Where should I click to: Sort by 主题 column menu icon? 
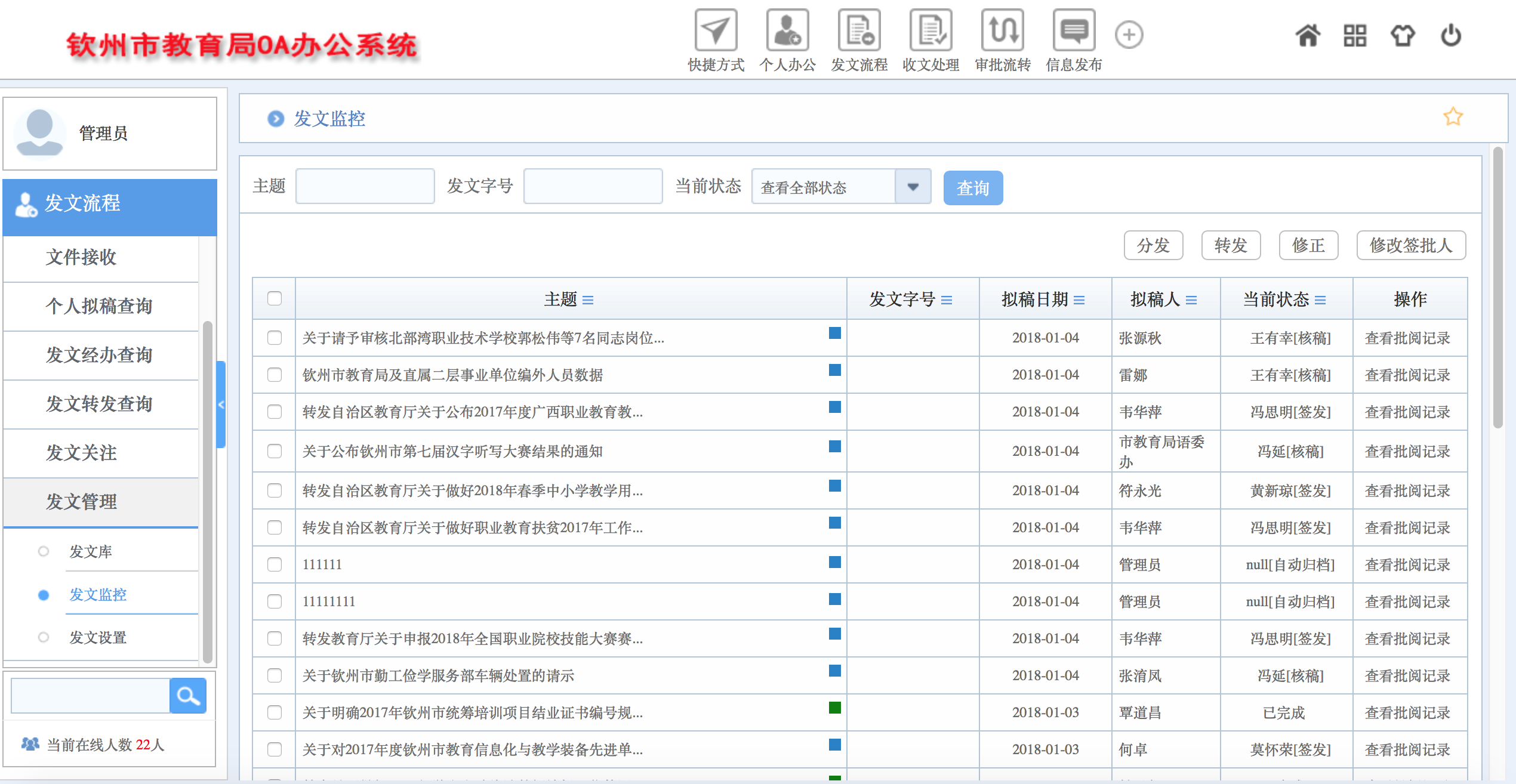(588, 300)
